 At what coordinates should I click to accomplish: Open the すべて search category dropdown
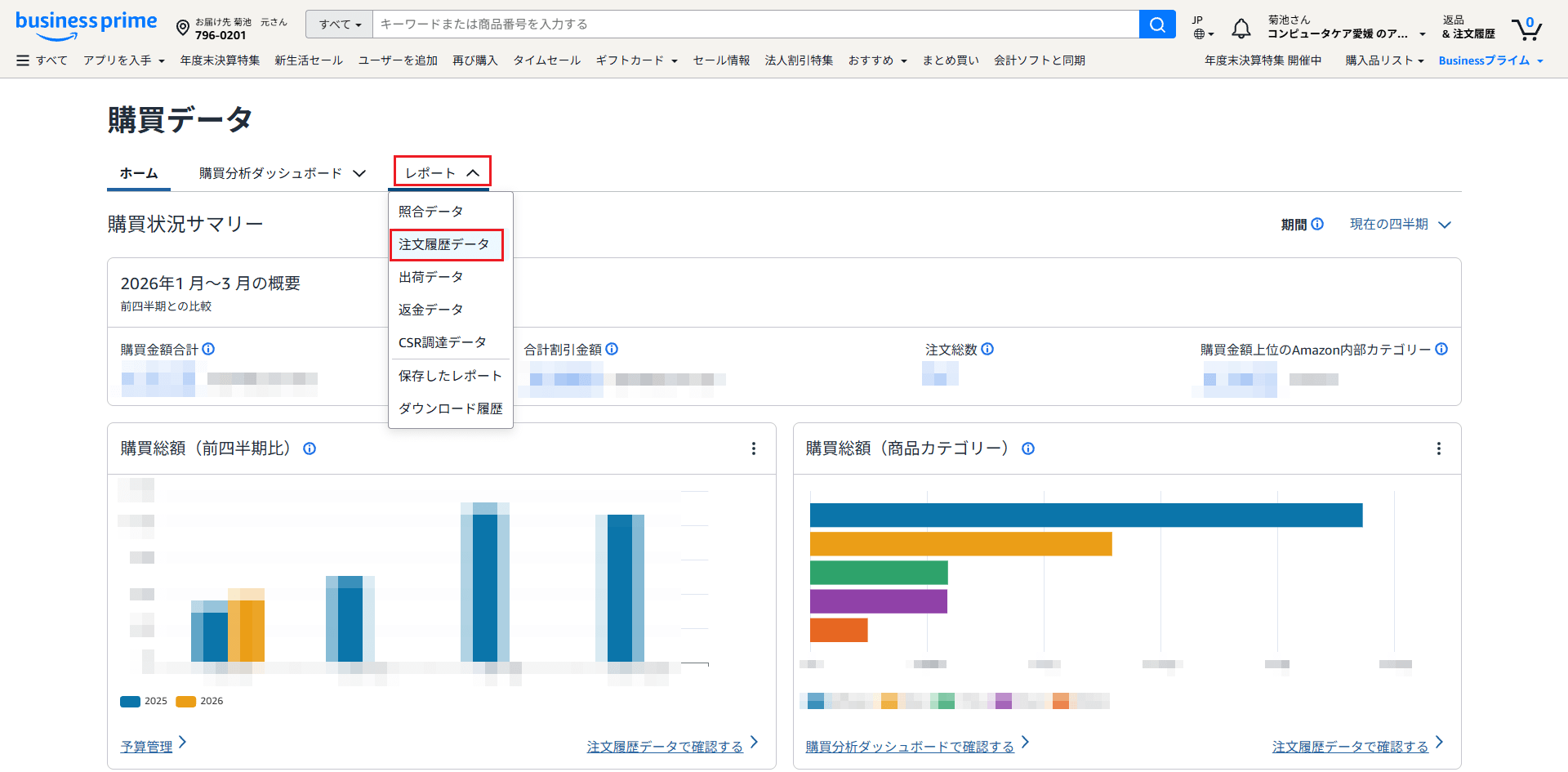(x=339, y=25)
